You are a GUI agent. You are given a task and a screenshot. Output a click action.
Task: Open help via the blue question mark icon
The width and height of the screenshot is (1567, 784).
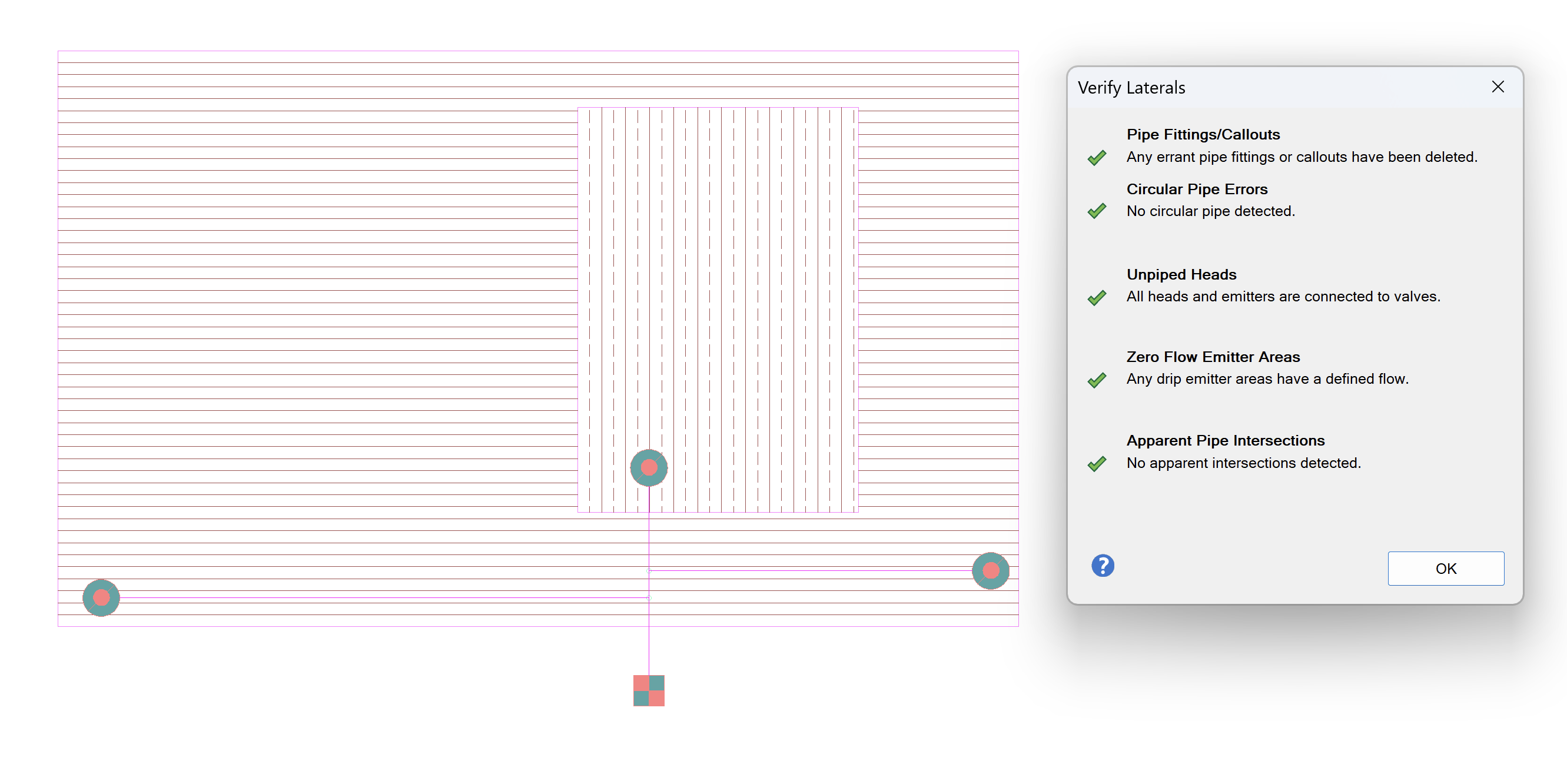pos(1102,566)
